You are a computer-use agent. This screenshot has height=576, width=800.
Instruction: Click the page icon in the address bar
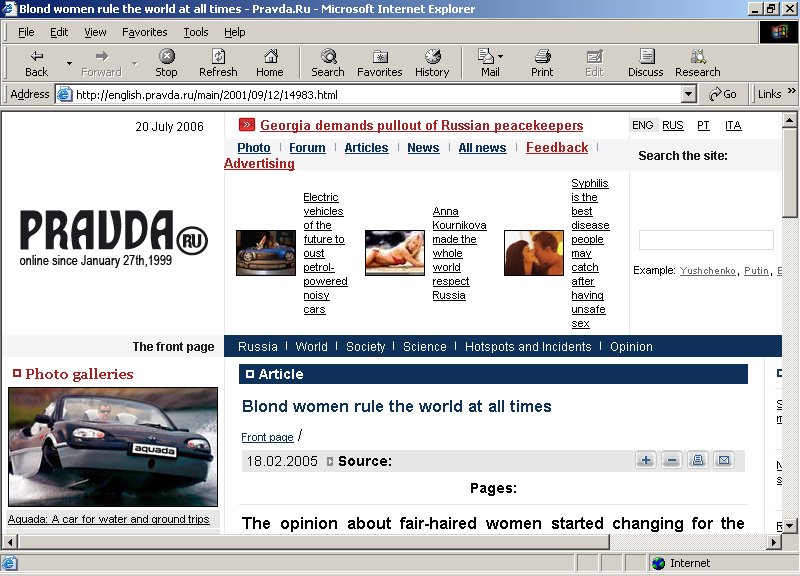click(65, 94)
